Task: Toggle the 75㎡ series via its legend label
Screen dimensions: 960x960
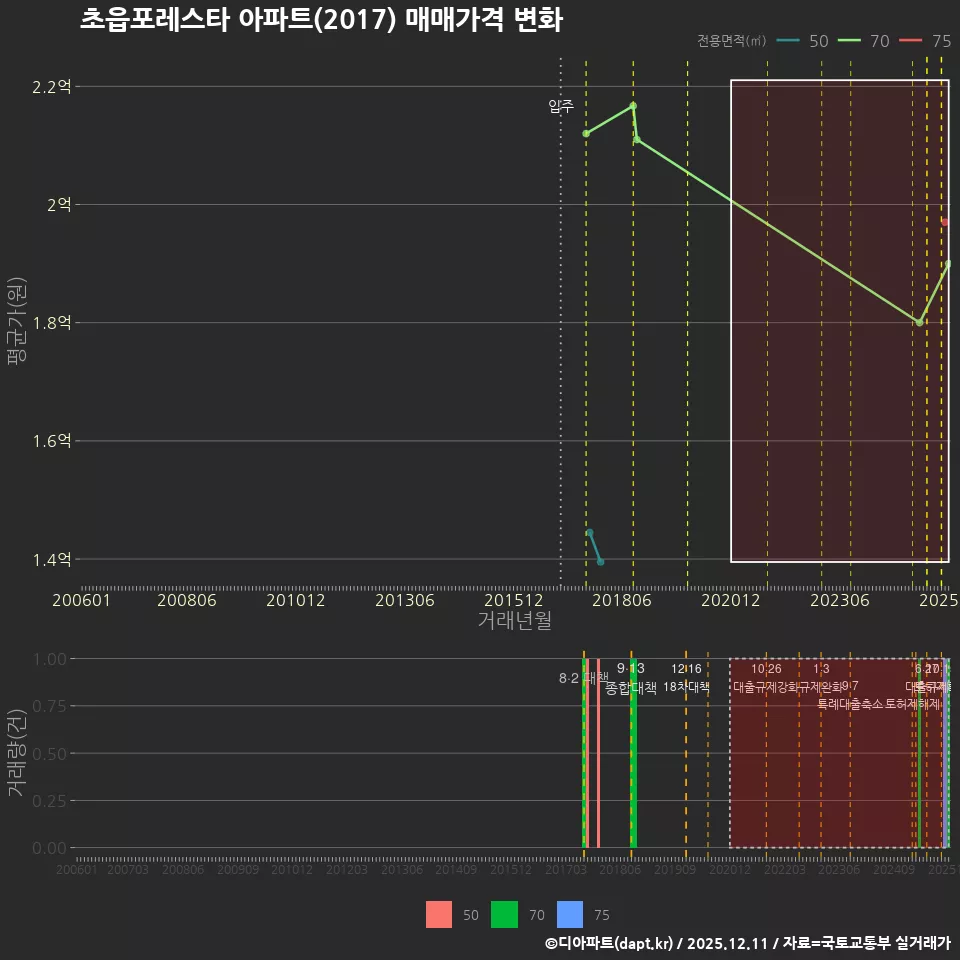Action: click(x=940, y=41)
